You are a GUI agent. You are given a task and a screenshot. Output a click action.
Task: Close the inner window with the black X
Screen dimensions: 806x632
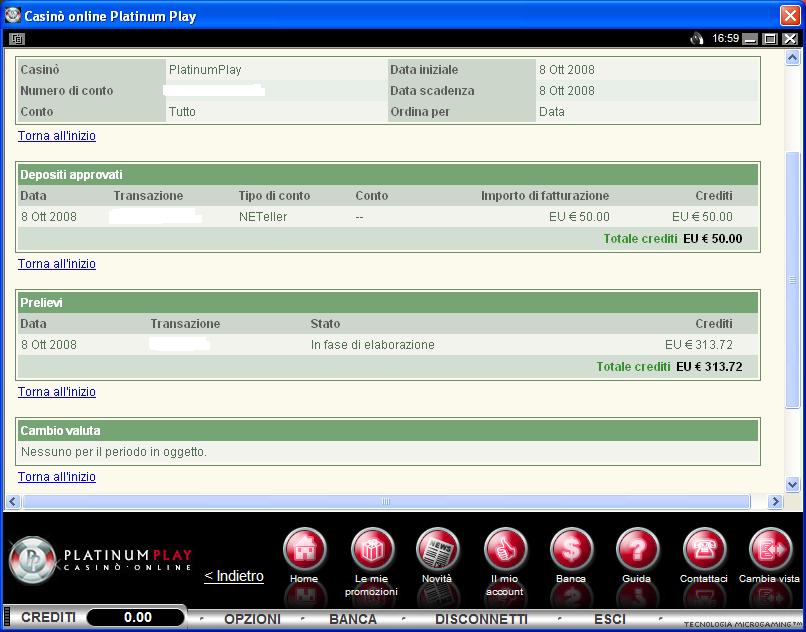coord(790,39)
